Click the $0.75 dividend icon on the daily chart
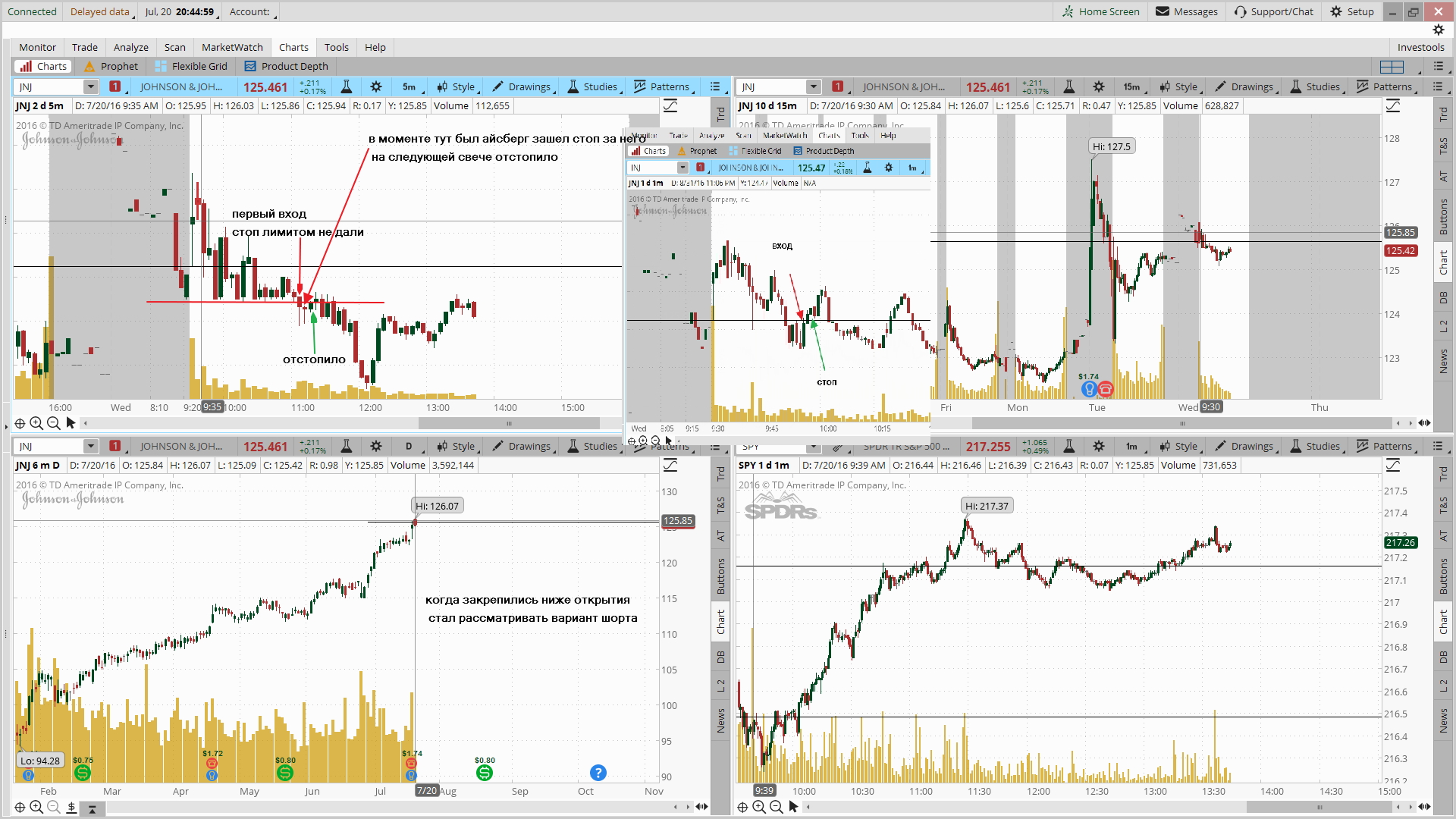This screenshot has width=1456, height=819. (83, 773)
